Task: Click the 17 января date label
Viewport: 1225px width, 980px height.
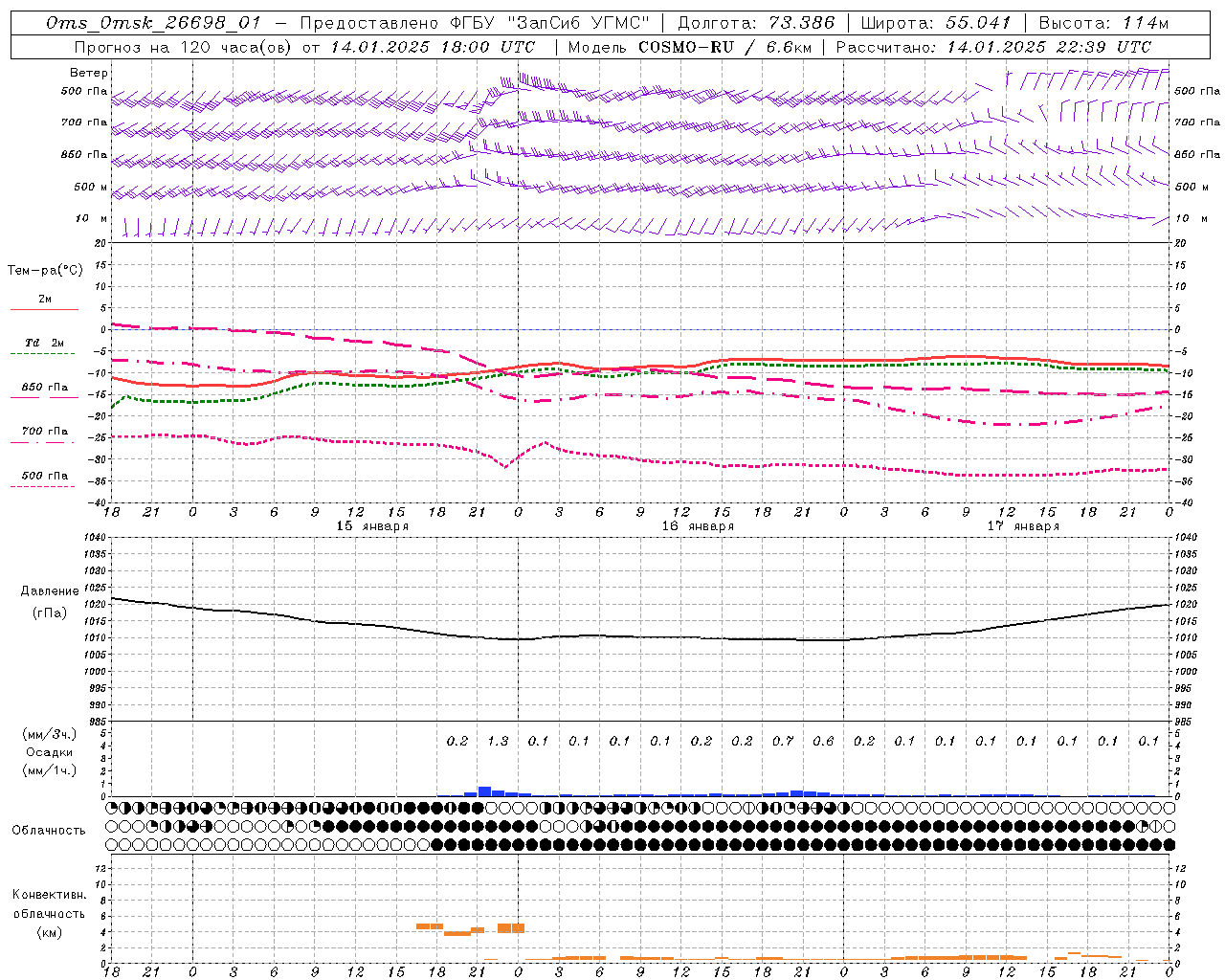Action: point(1024,526)
